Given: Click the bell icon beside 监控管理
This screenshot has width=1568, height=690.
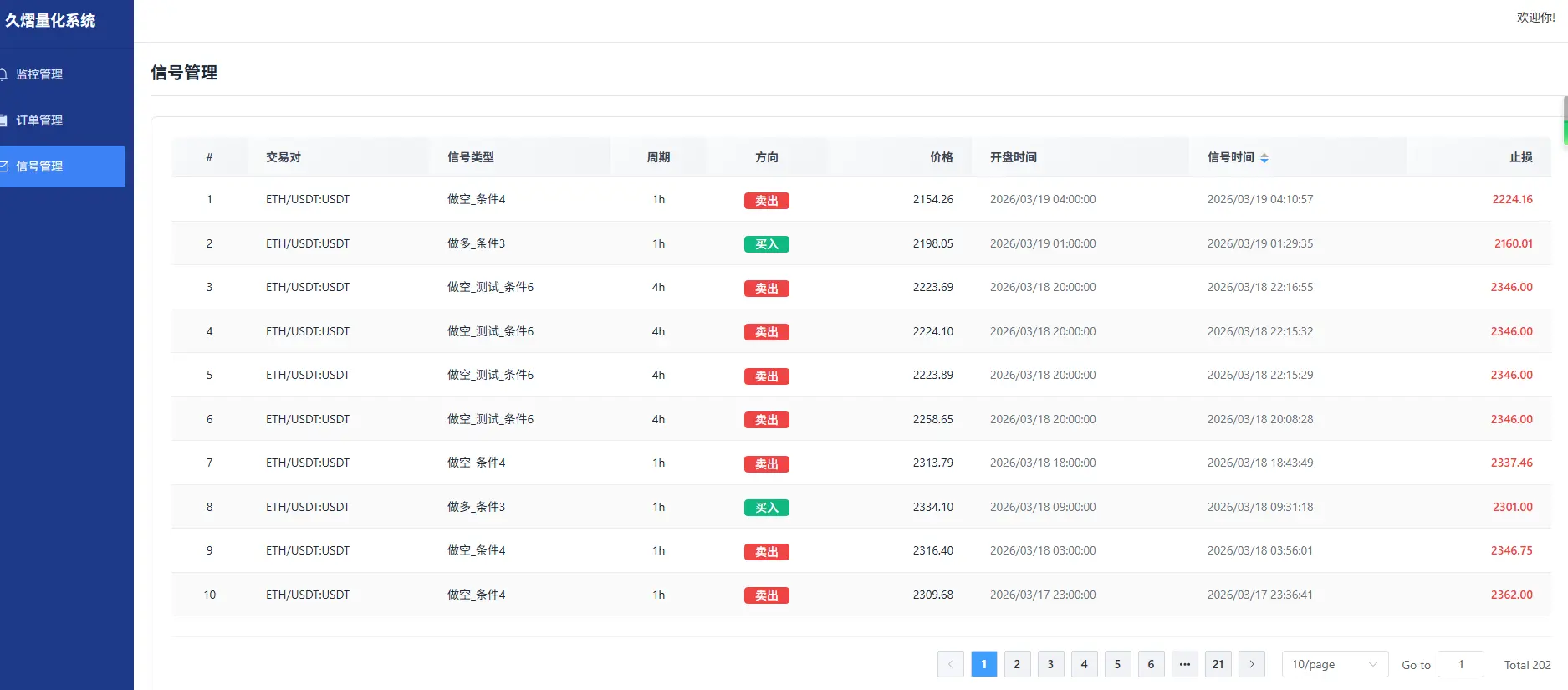Looking at the screenshot, I should coord(4,74).
